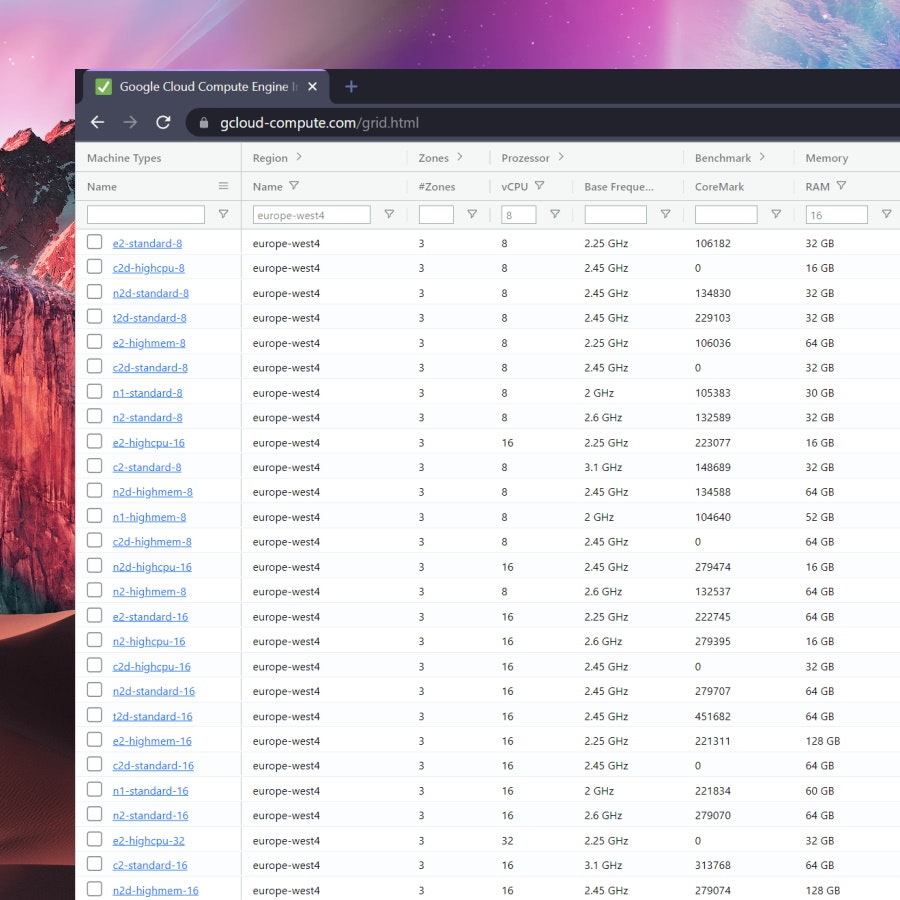Click the 52 GB RAM cell
The image size is (900, 900).
820,517
